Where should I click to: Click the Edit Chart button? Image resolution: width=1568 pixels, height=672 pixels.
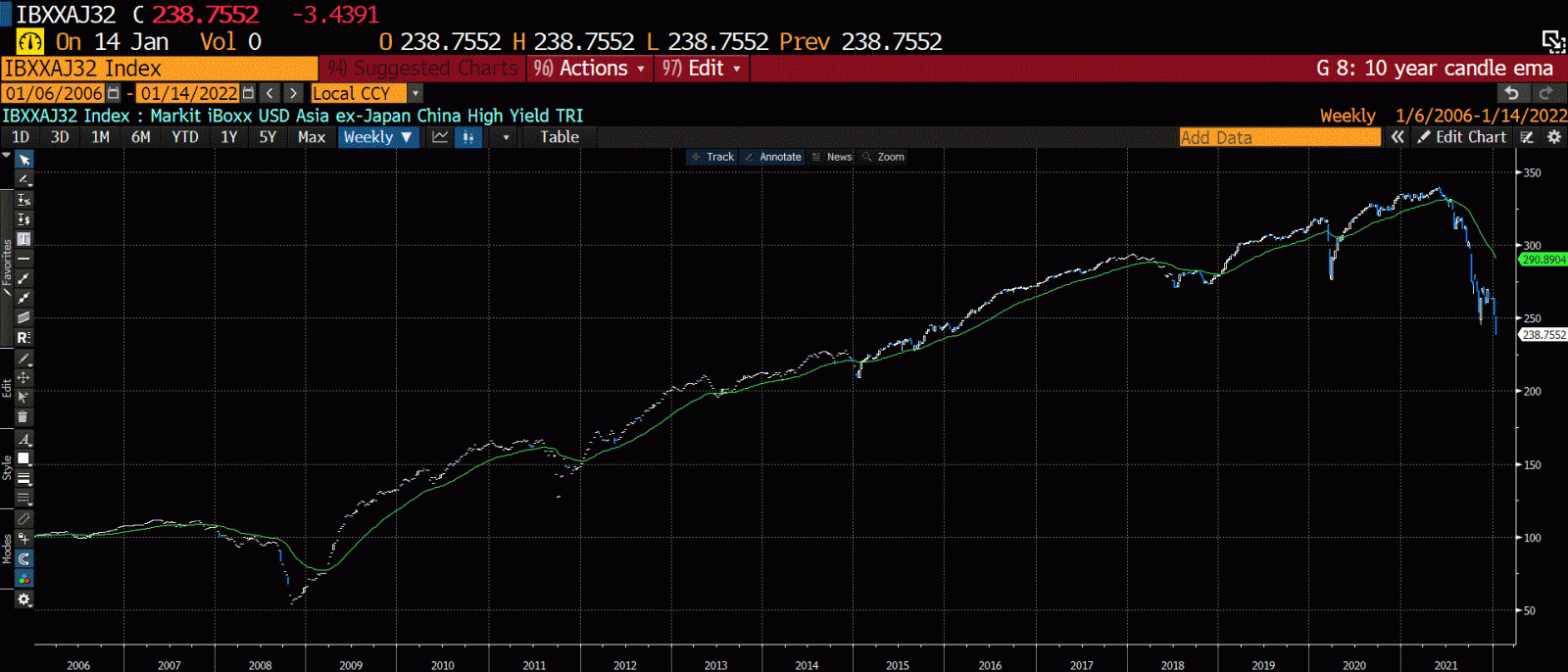tap(1461, 137)
